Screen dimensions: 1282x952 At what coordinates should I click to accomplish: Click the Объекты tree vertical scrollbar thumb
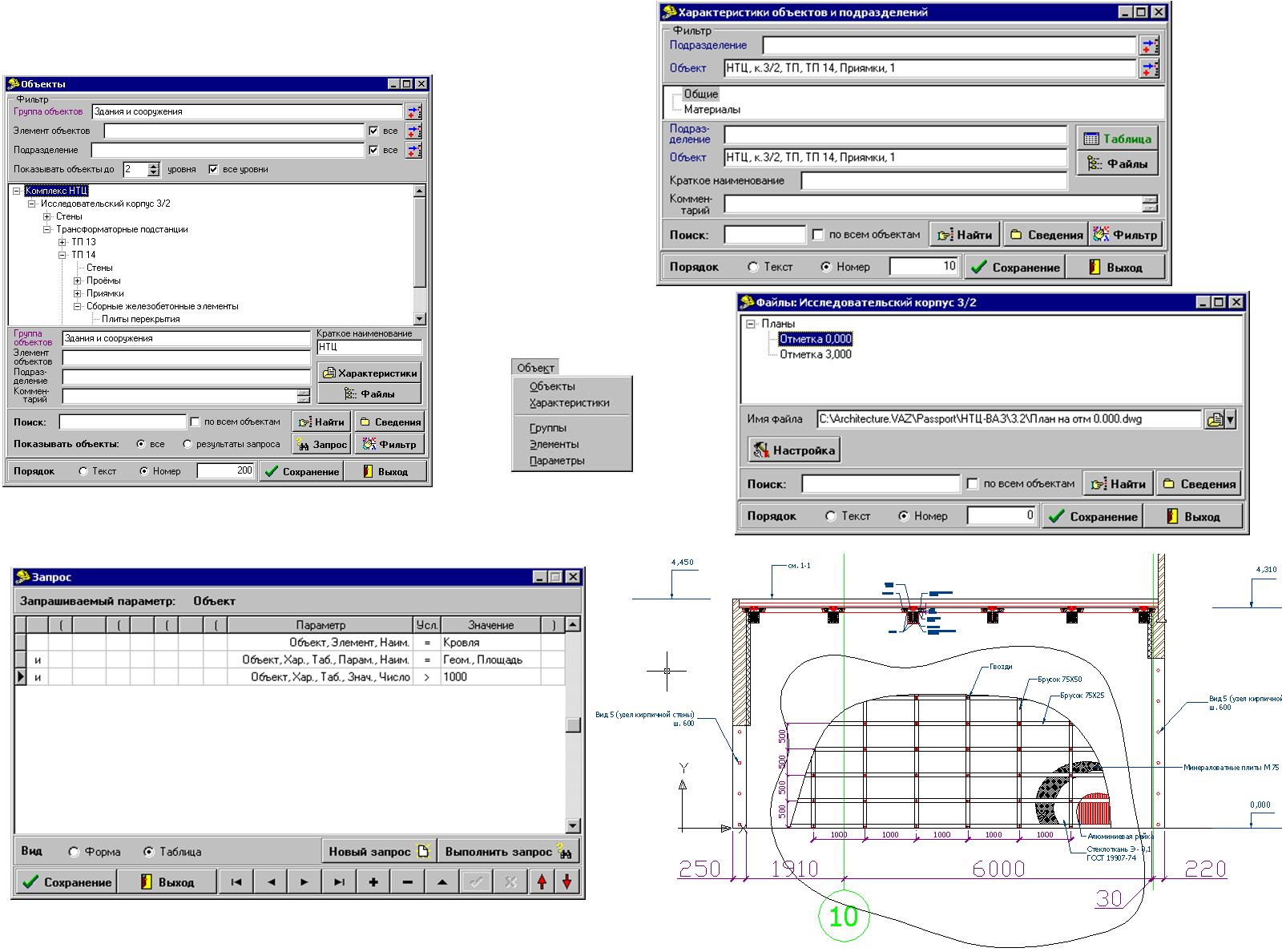tap(419, 240)
